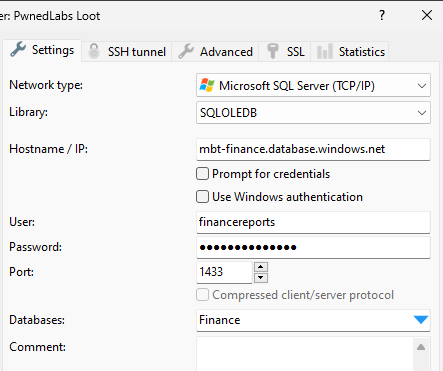Click the wrench icon on Settings tab
Screen dimensions: 443x371
18,49
